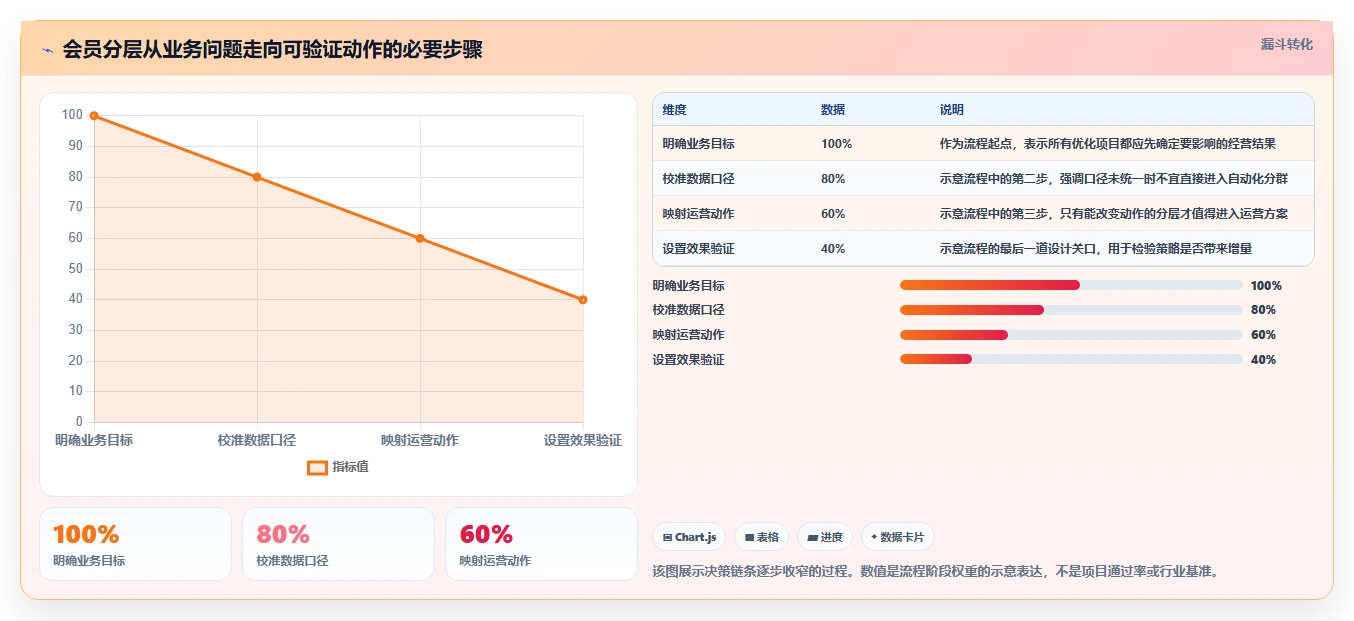This screenshot has height=621, width=1354.
Task: Click the card title 会员分层从业务问题走向可验证动作的必要步骤
Action: click(x=272, y=49)
